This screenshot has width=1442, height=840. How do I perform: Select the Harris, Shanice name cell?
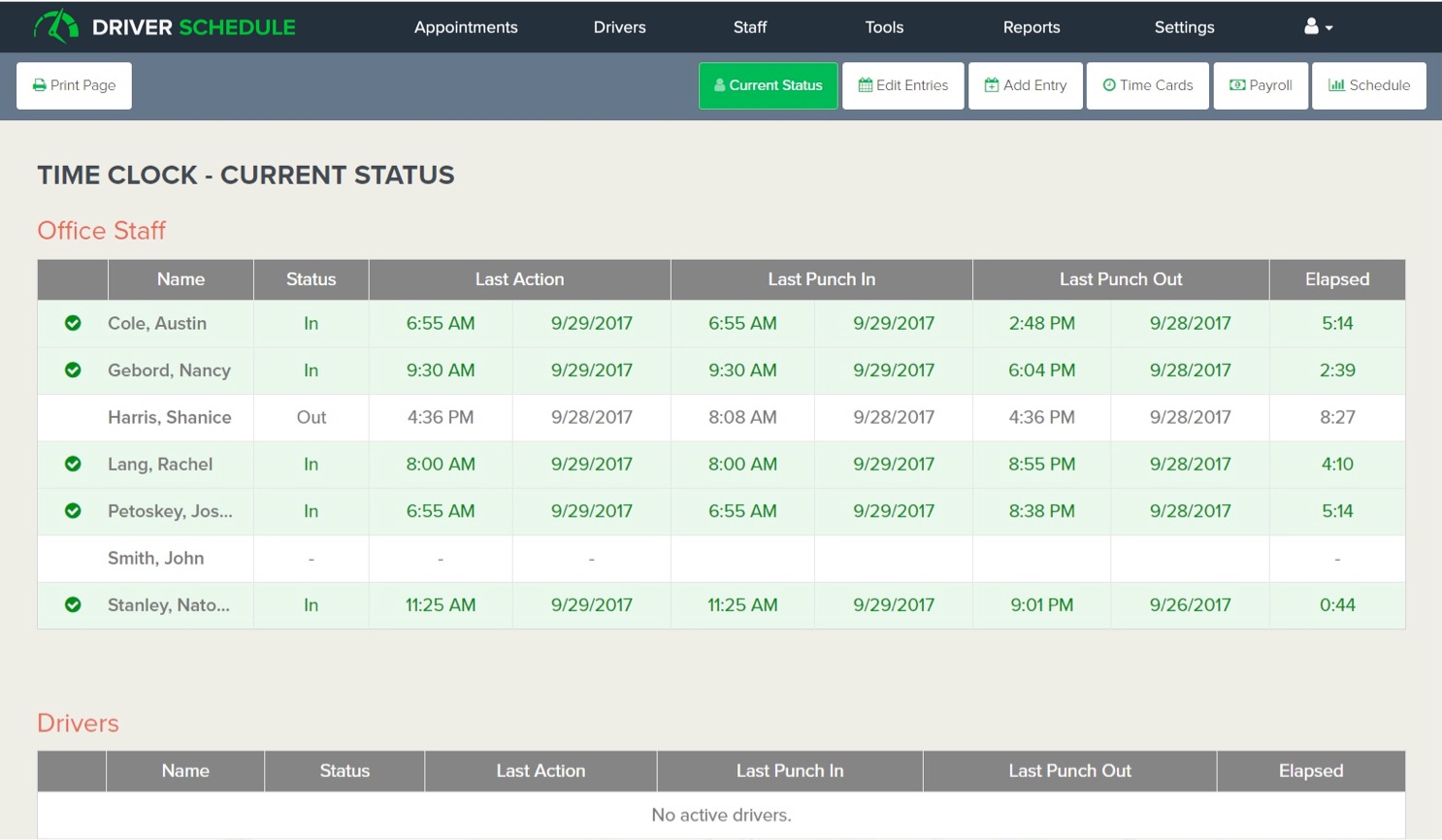pos(170,417)
